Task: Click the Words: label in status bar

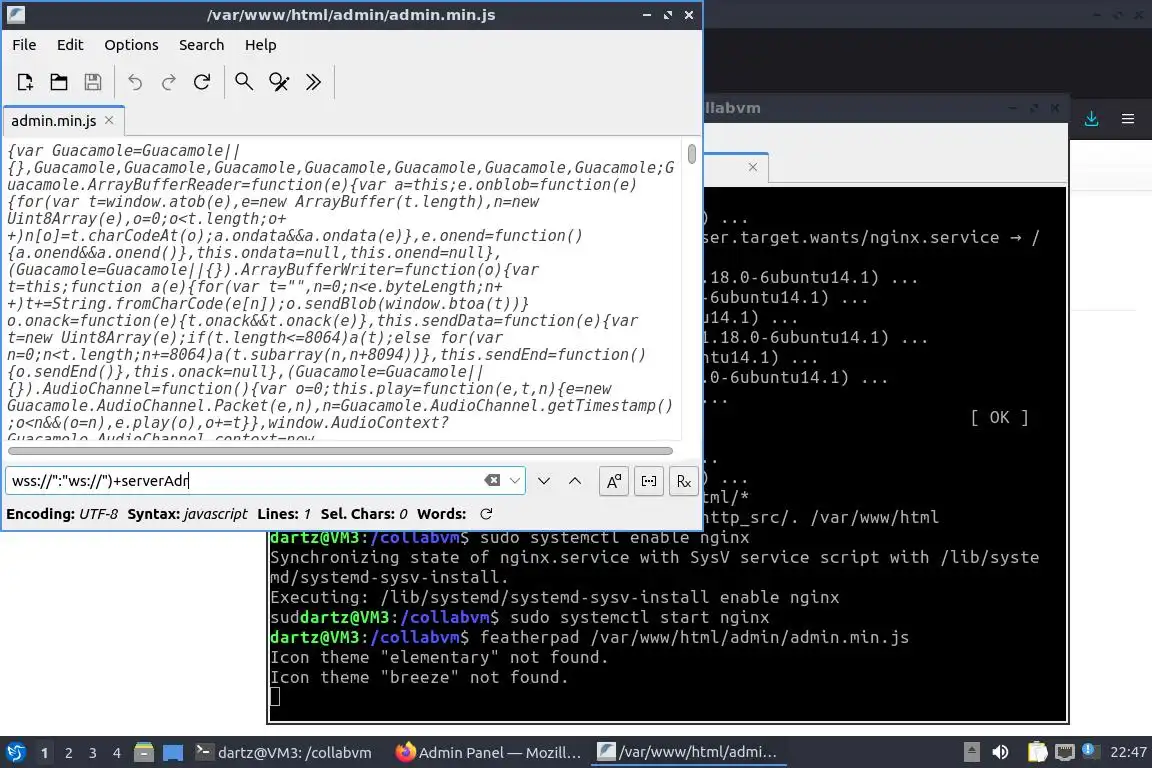Action: coord(442,514)
